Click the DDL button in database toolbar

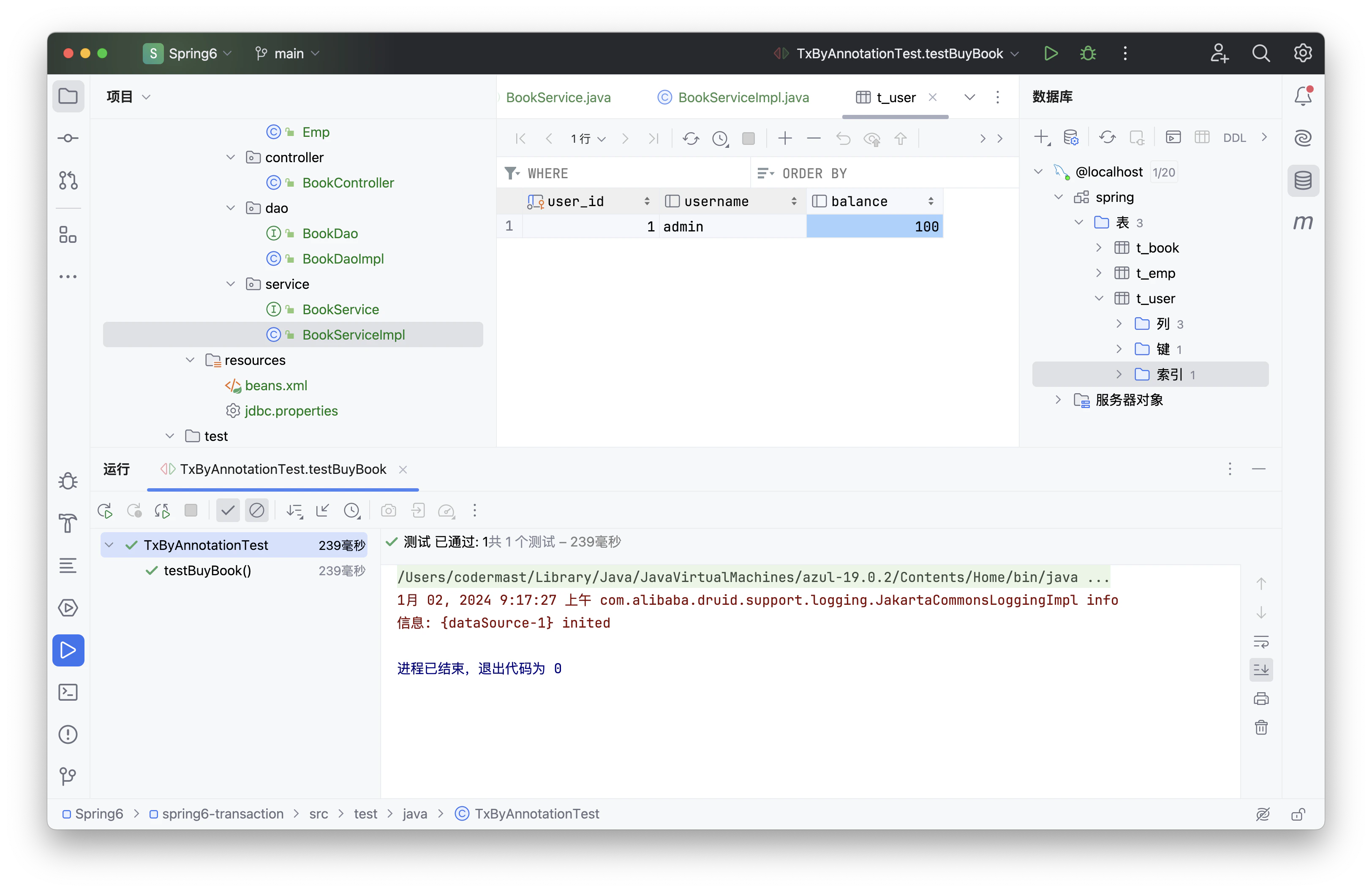click(1234, 138)
